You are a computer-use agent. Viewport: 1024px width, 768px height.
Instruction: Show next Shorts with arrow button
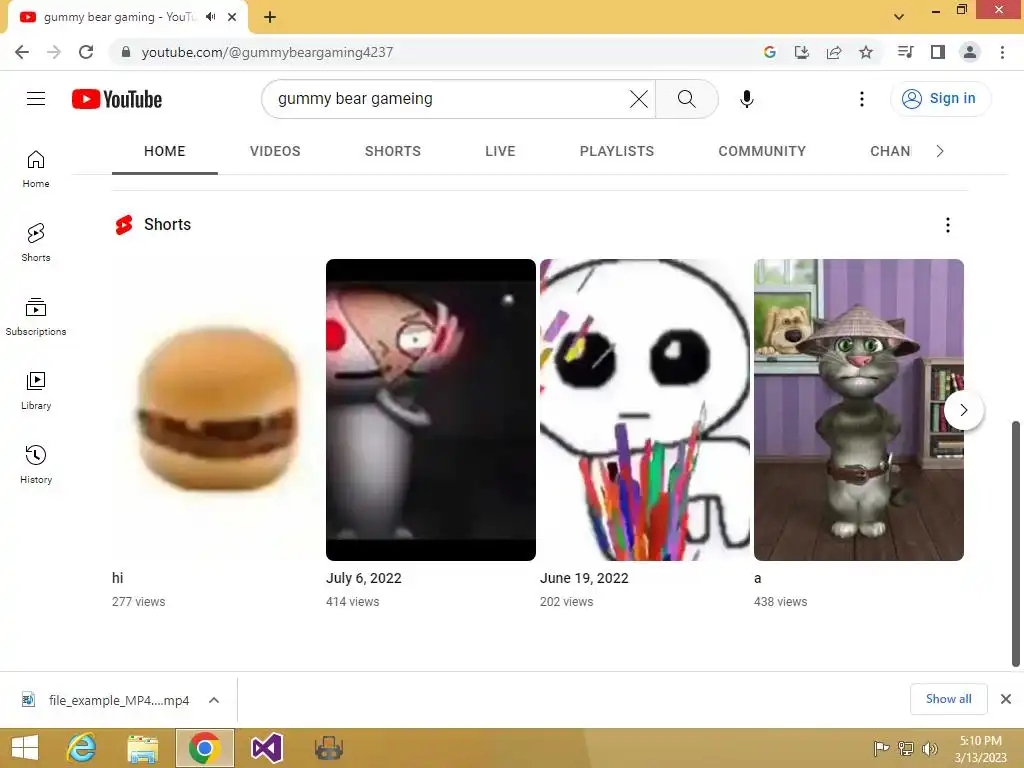[963, 410]
